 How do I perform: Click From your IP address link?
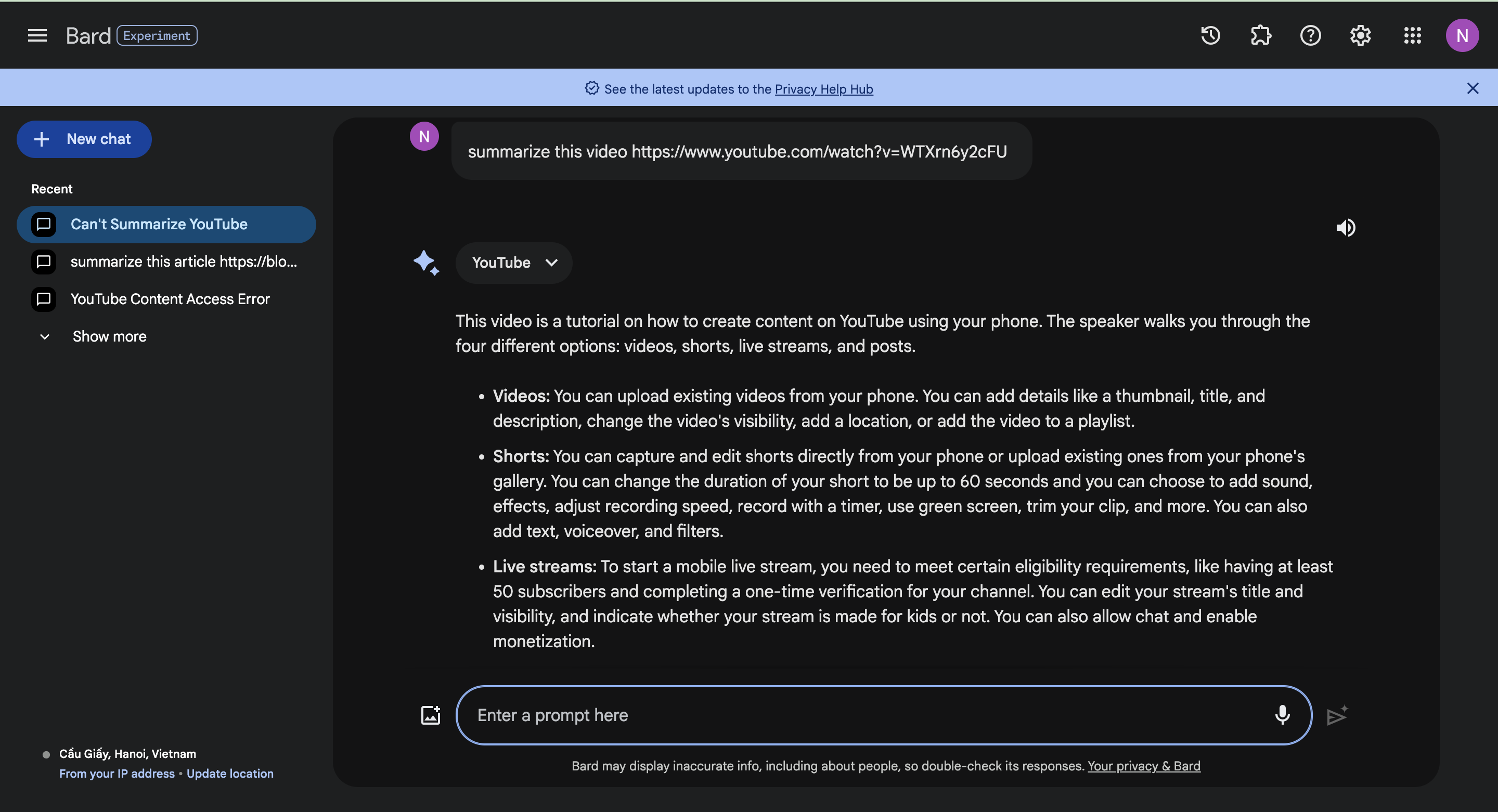tap(117, 774)
